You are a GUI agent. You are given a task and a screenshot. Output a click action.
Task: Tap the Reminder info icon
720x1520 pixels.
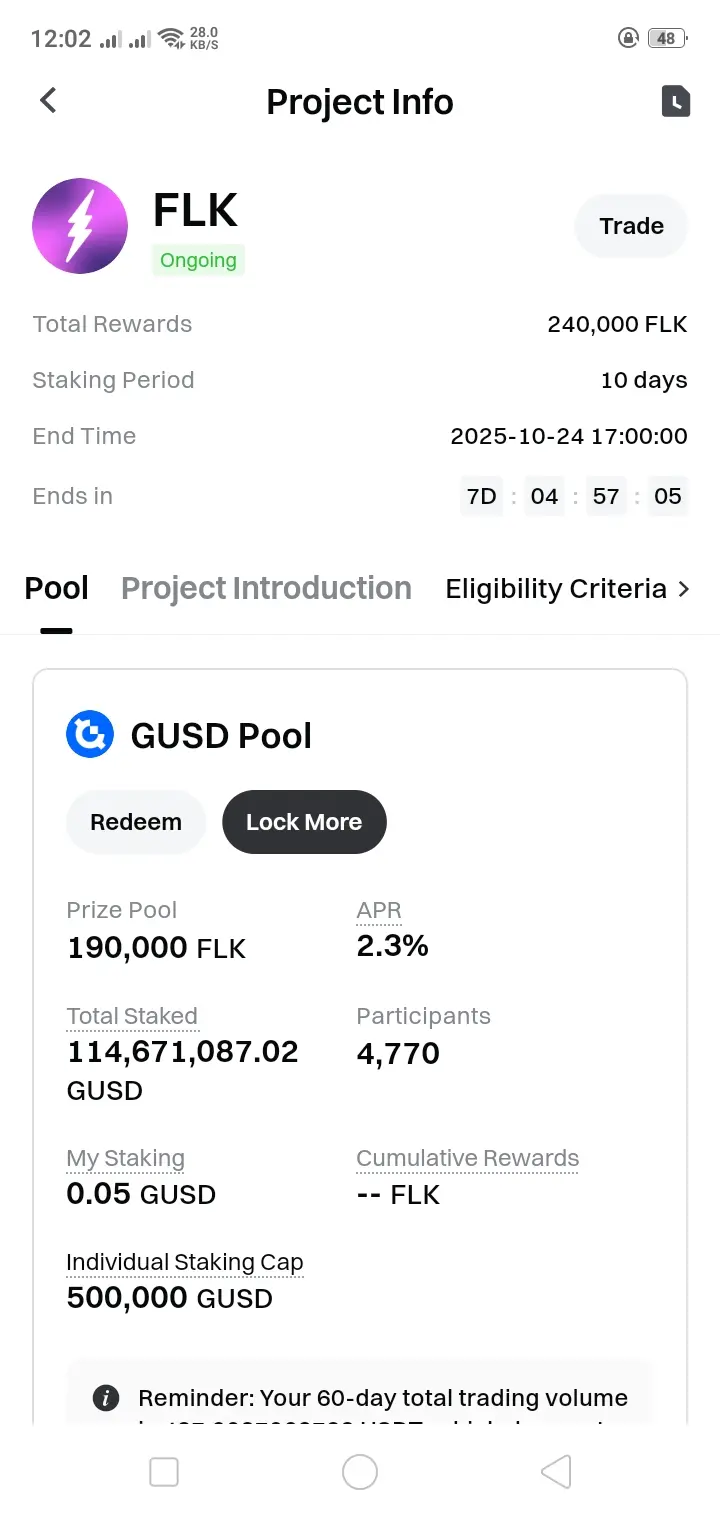[x=106, y=1398]
